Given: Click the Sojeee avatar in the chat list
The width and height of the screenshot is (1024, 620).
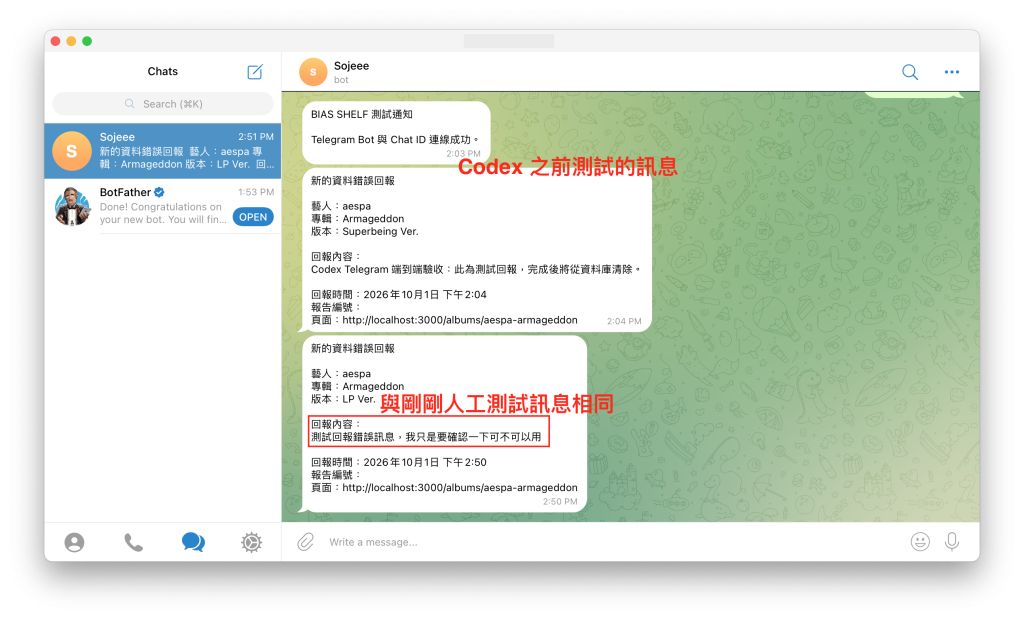Looking at the screenshot, I should click(x=72, y=151).
